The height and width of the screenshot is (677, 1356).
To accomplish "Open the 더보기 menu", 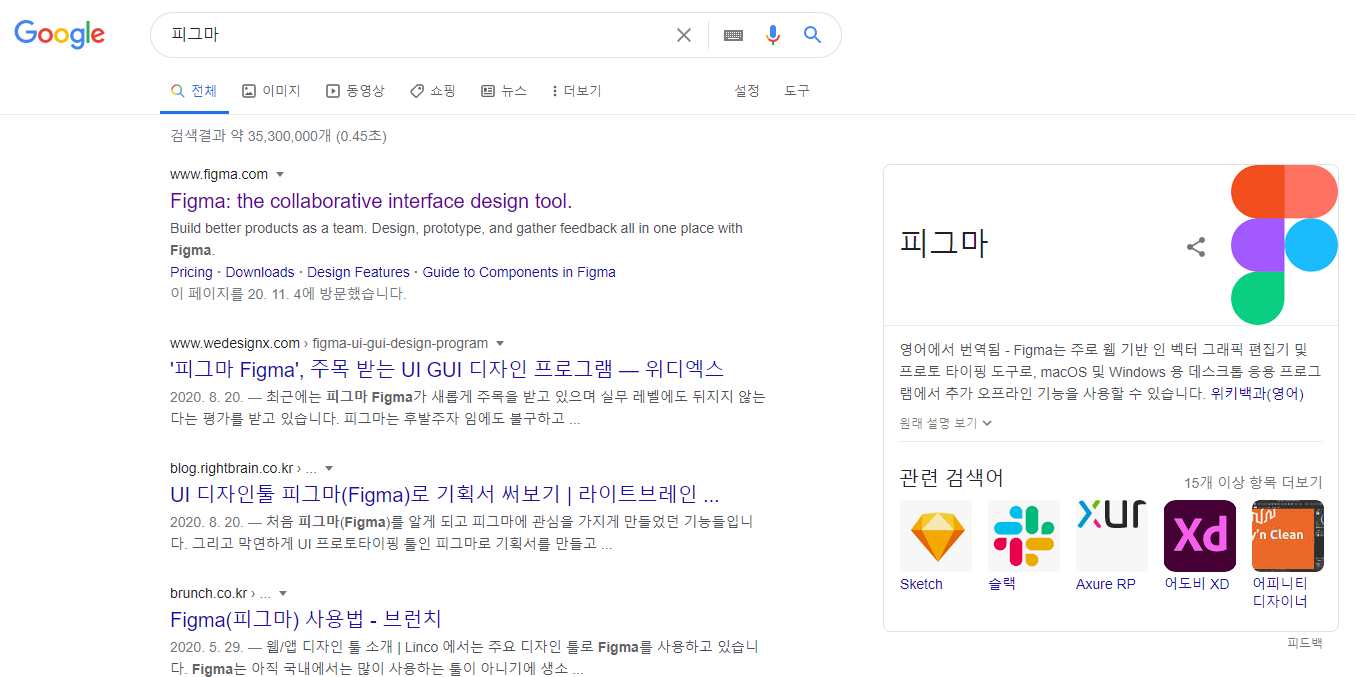I will click(x=576, y=91).
